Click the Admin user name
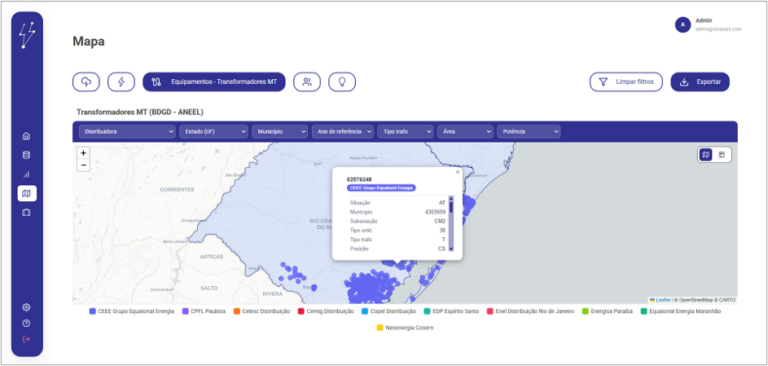 coord(704,21)
